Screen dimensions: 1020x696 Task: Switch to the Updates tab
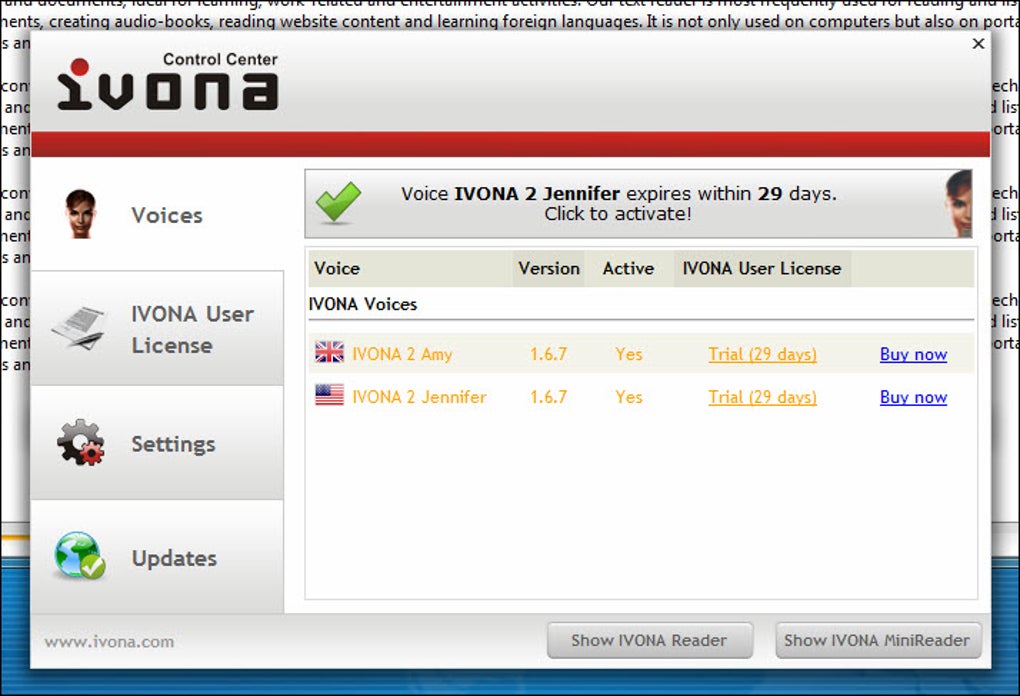pyautogui.click(x=157, y=557)
